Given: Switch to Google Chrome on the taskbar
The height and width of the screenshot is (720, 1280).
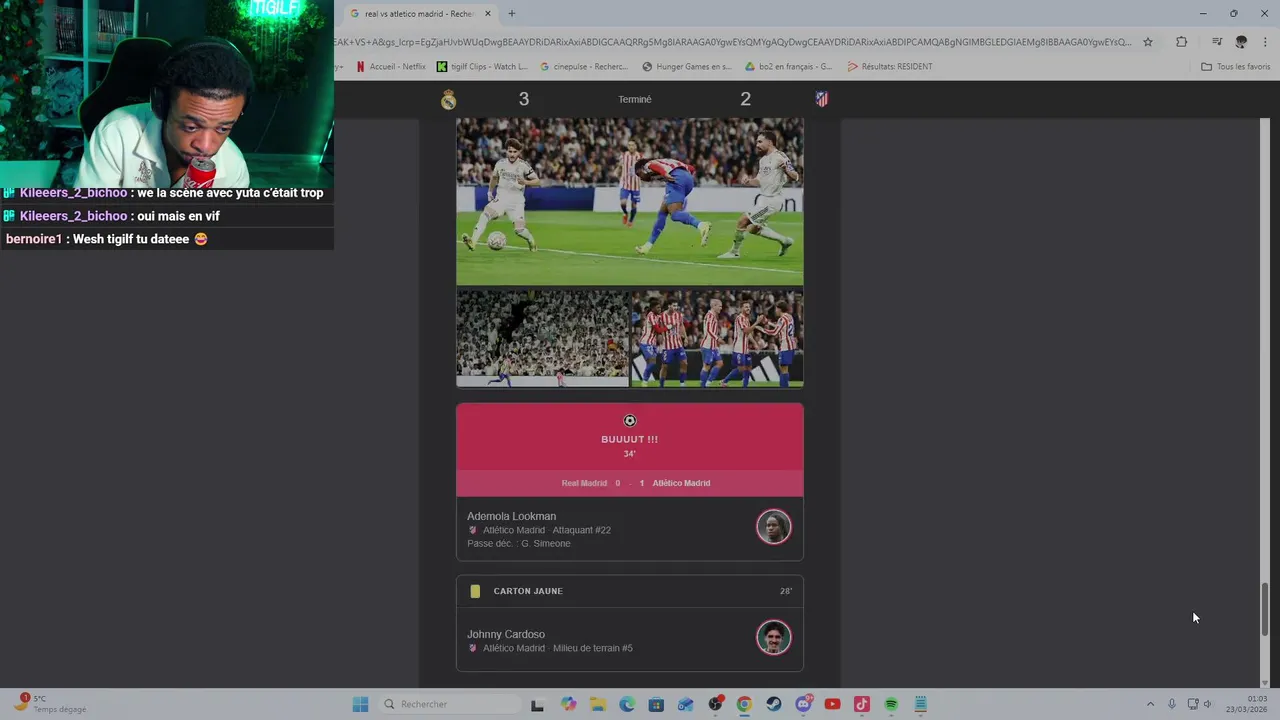Looking at the screenshot, I should coord(744,704).
